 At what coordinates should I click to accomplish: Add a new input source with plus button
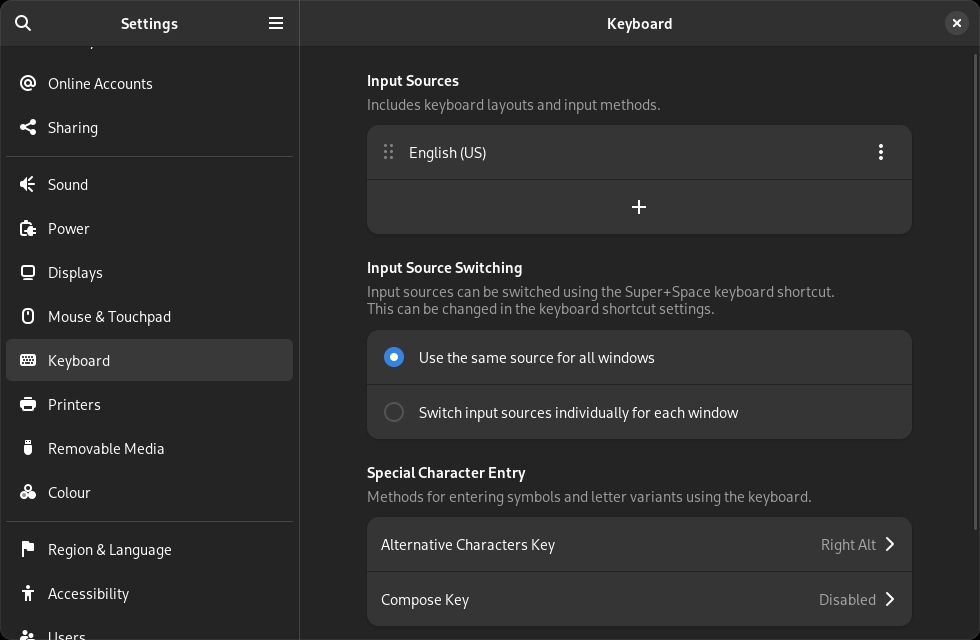[639, 207]
